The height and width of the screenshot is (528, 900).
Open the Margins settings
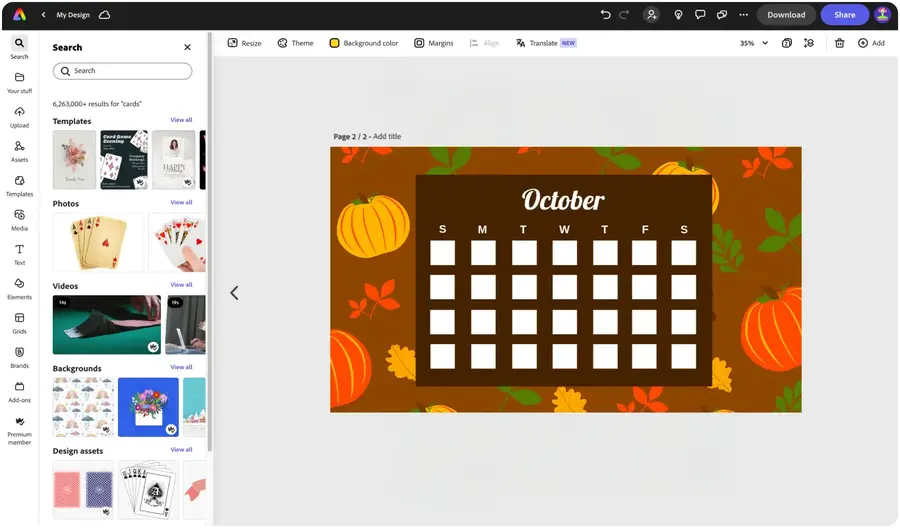[434, 43]
